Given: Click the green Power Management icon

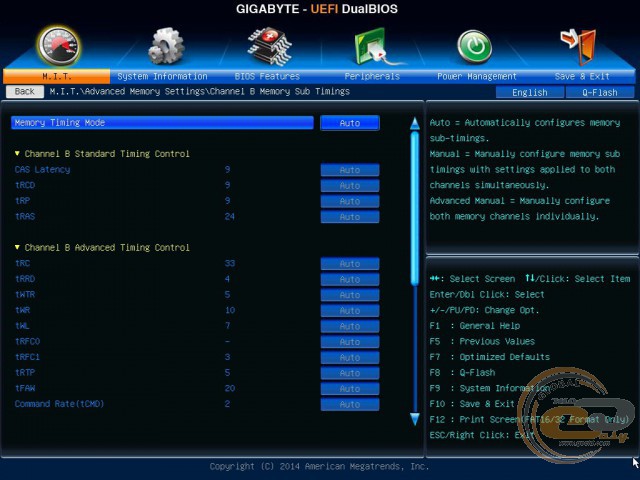Looking at the screenshot, I should [474, 47].
